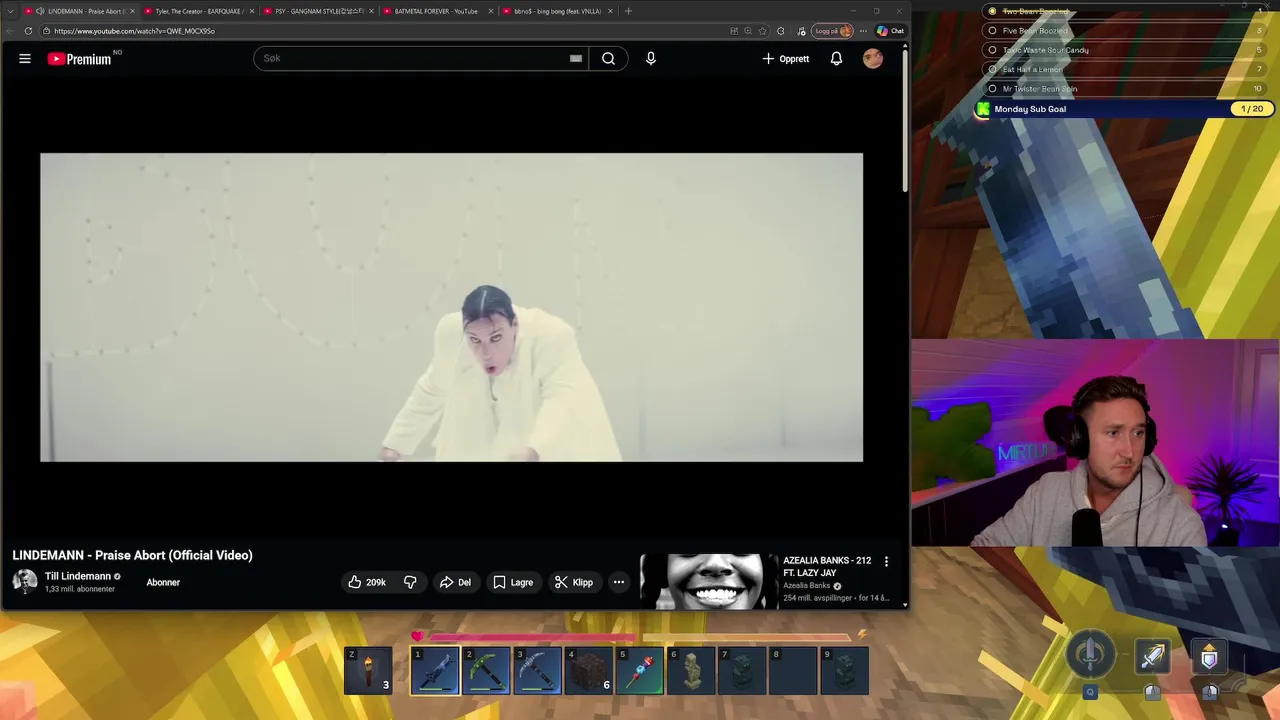The width and height of the screenshot is (1280, 720).
Task: Open the tab list chevron
Action: click(x=10, y=11)
